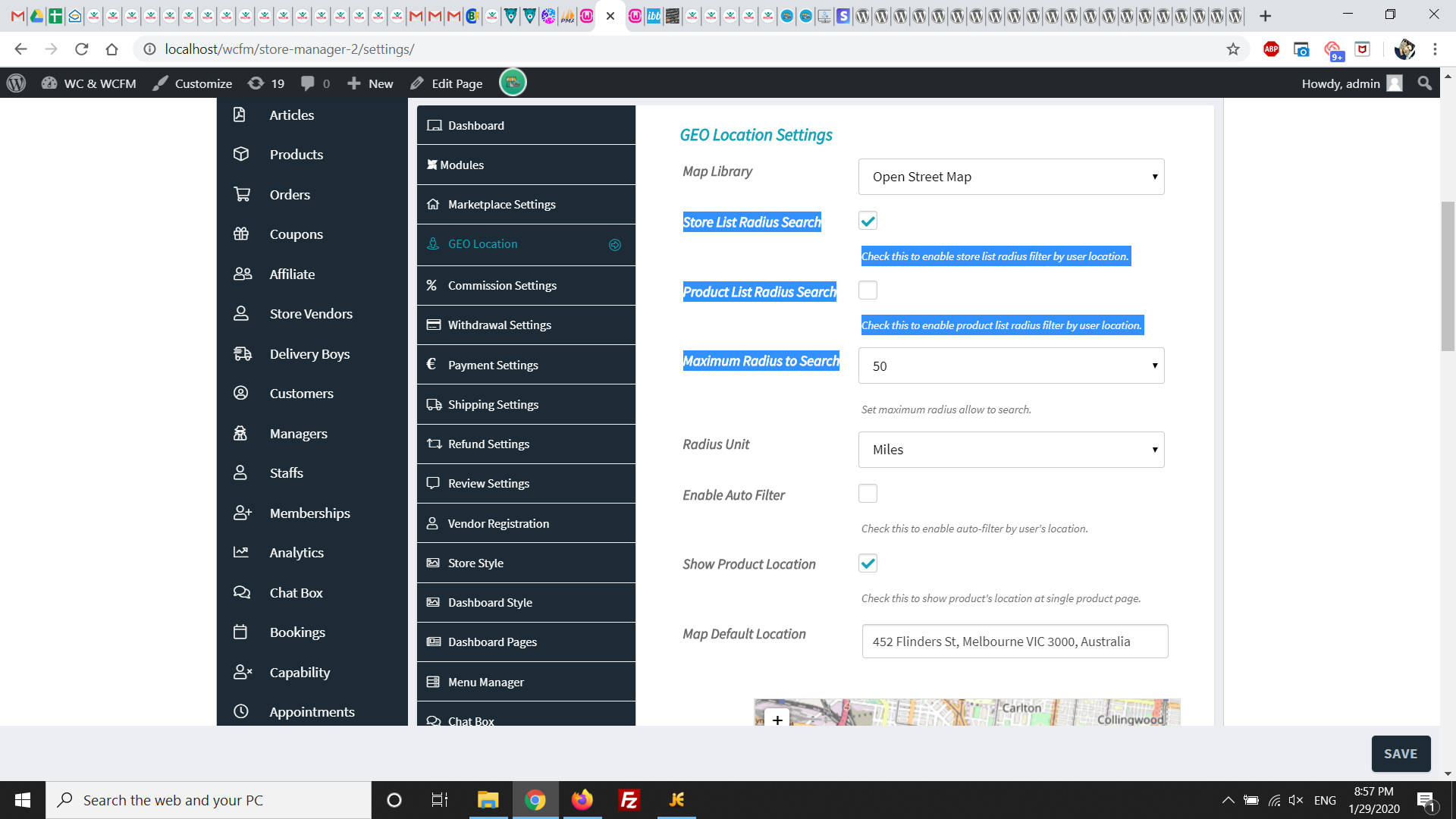Toggle the Store List Radius Search checkbox
Viewport: 1456px width, 819px height.
coord(868,221)
